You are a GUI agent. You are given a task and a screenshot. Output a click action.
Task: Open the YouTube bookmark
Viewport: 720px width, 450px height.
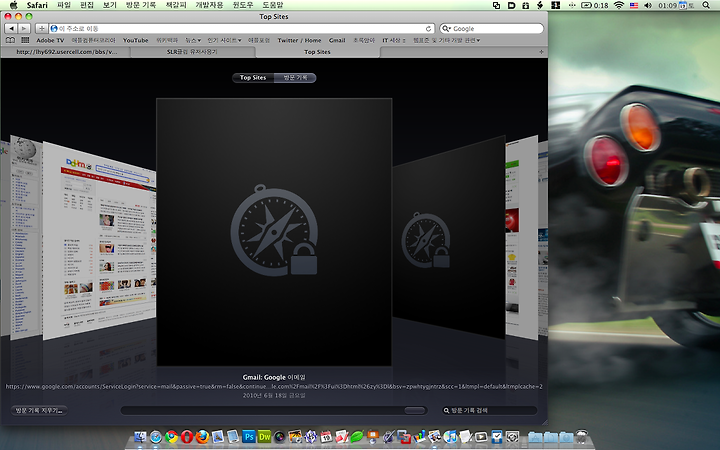(135, 40)
